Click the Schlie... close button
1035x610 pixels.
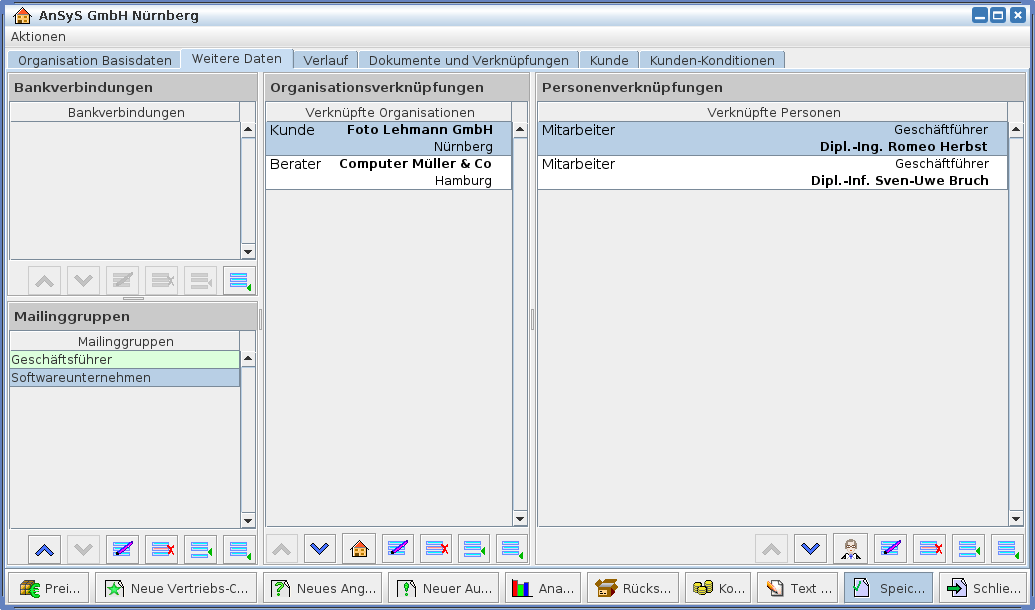(984, 588)
